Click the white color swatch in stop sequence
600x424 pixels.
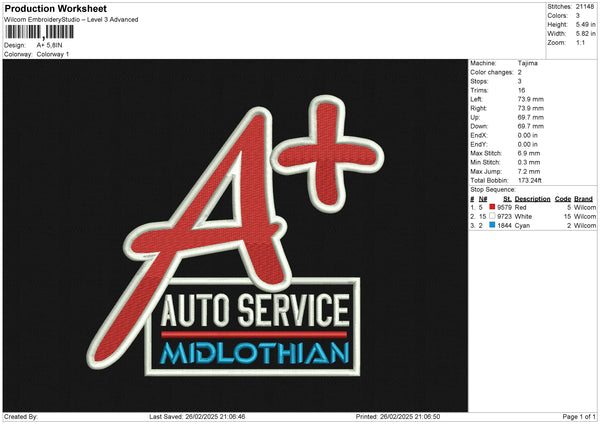(x=492, y=216)
